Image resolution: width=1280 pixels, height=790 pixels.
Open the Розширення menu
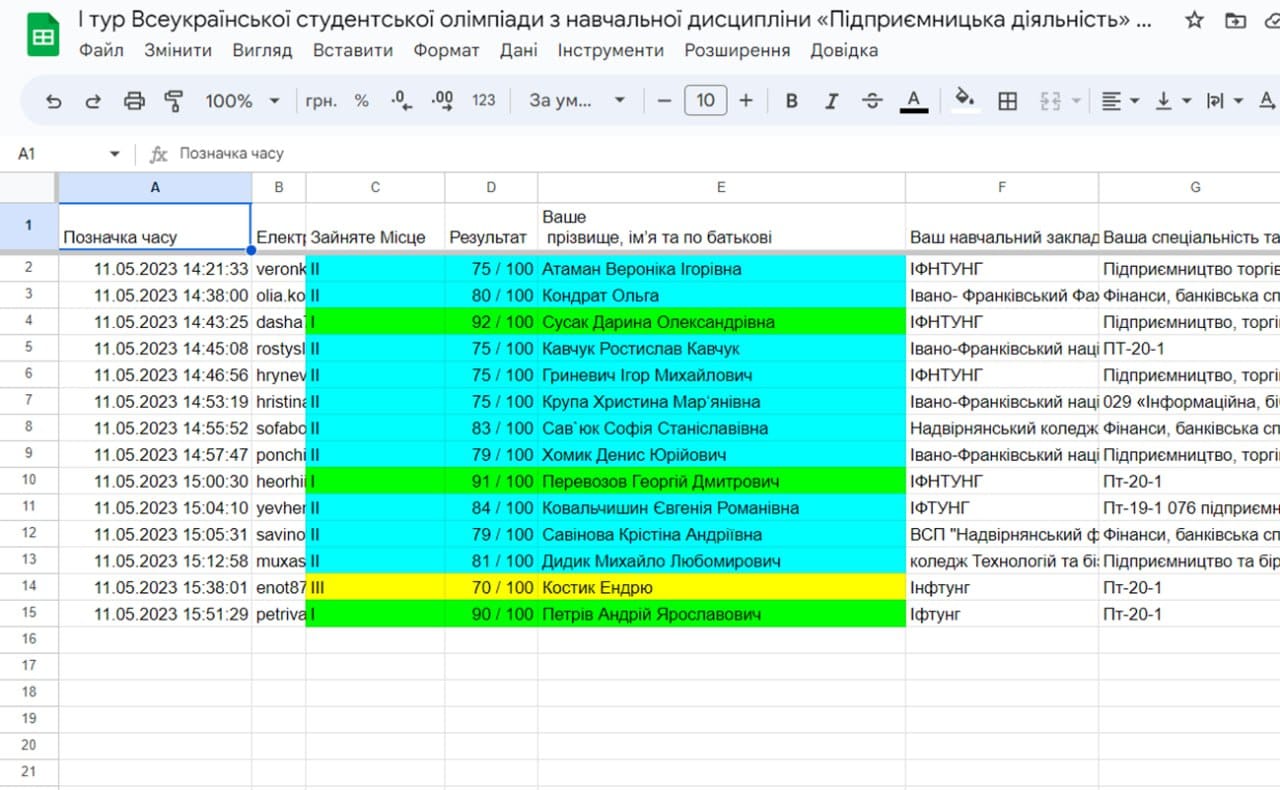point(736,50)
